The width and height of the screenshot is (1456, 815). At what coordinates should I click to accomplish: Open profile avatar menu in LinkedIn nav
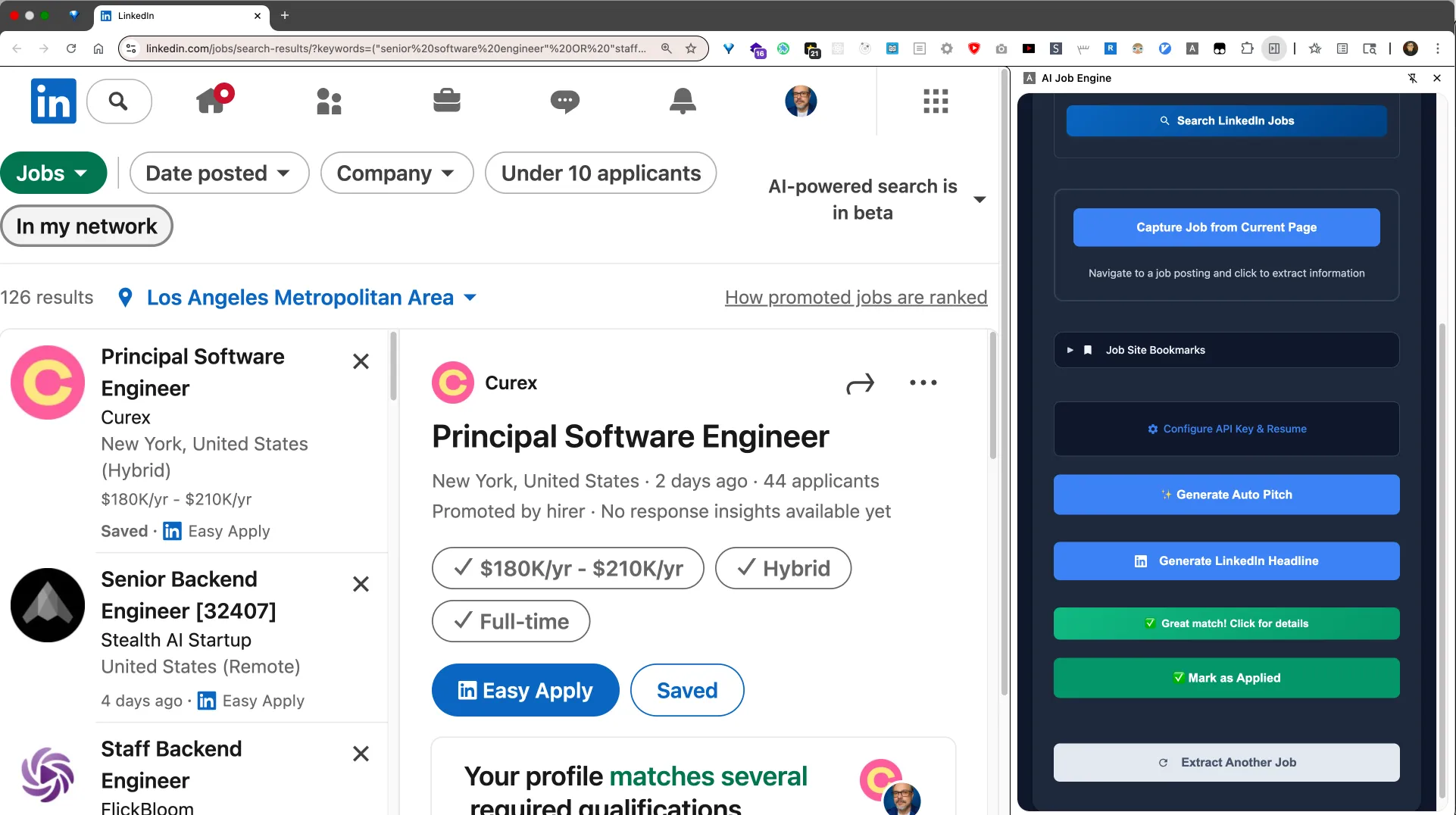[x=801, y=101]
